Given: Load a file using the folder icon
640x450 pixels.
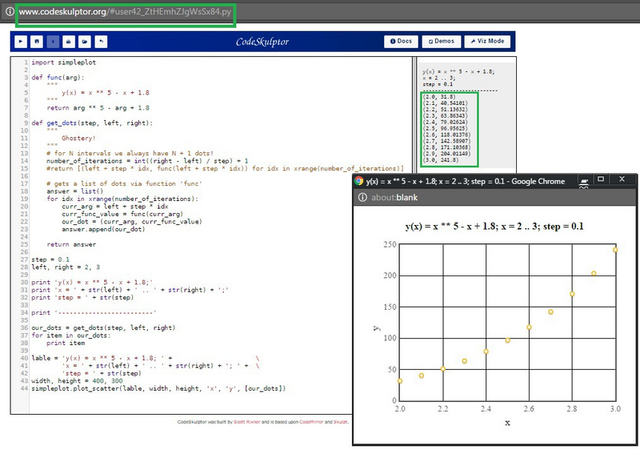Looking at the screenshot, I should pos(84,42).
